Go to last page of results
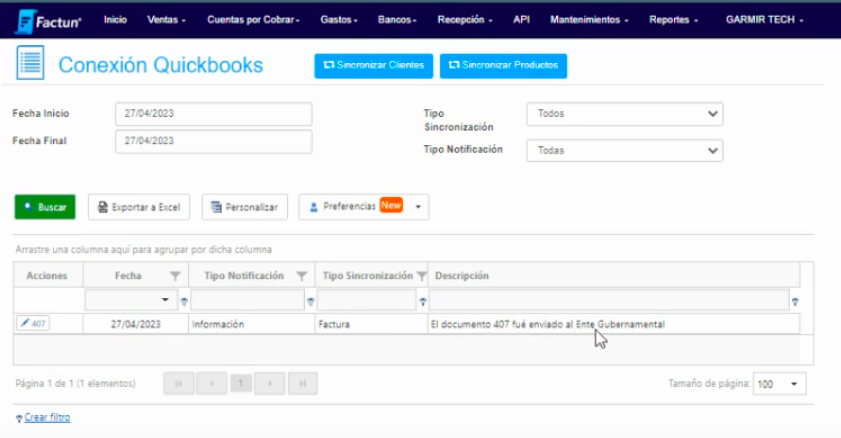841x438 pixels. tap(303, 383)
